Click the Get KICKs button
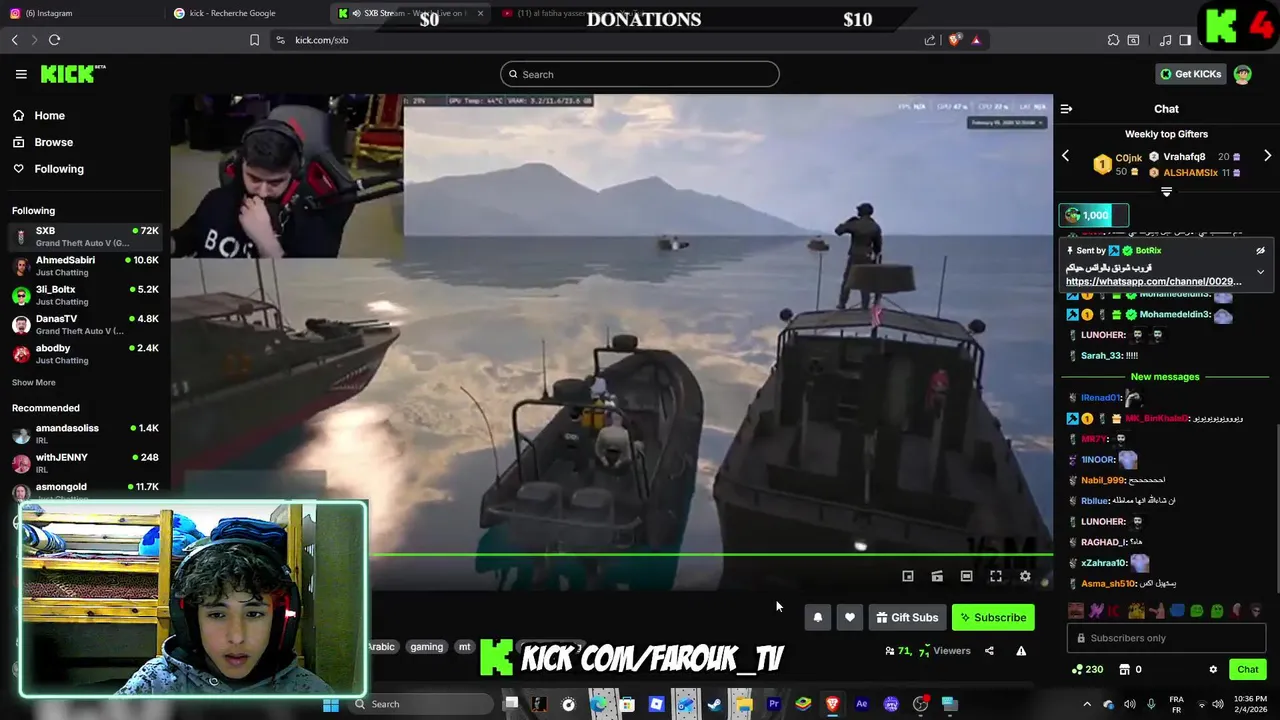Screen dimensions: 1280x720 tap(1190, 74)
